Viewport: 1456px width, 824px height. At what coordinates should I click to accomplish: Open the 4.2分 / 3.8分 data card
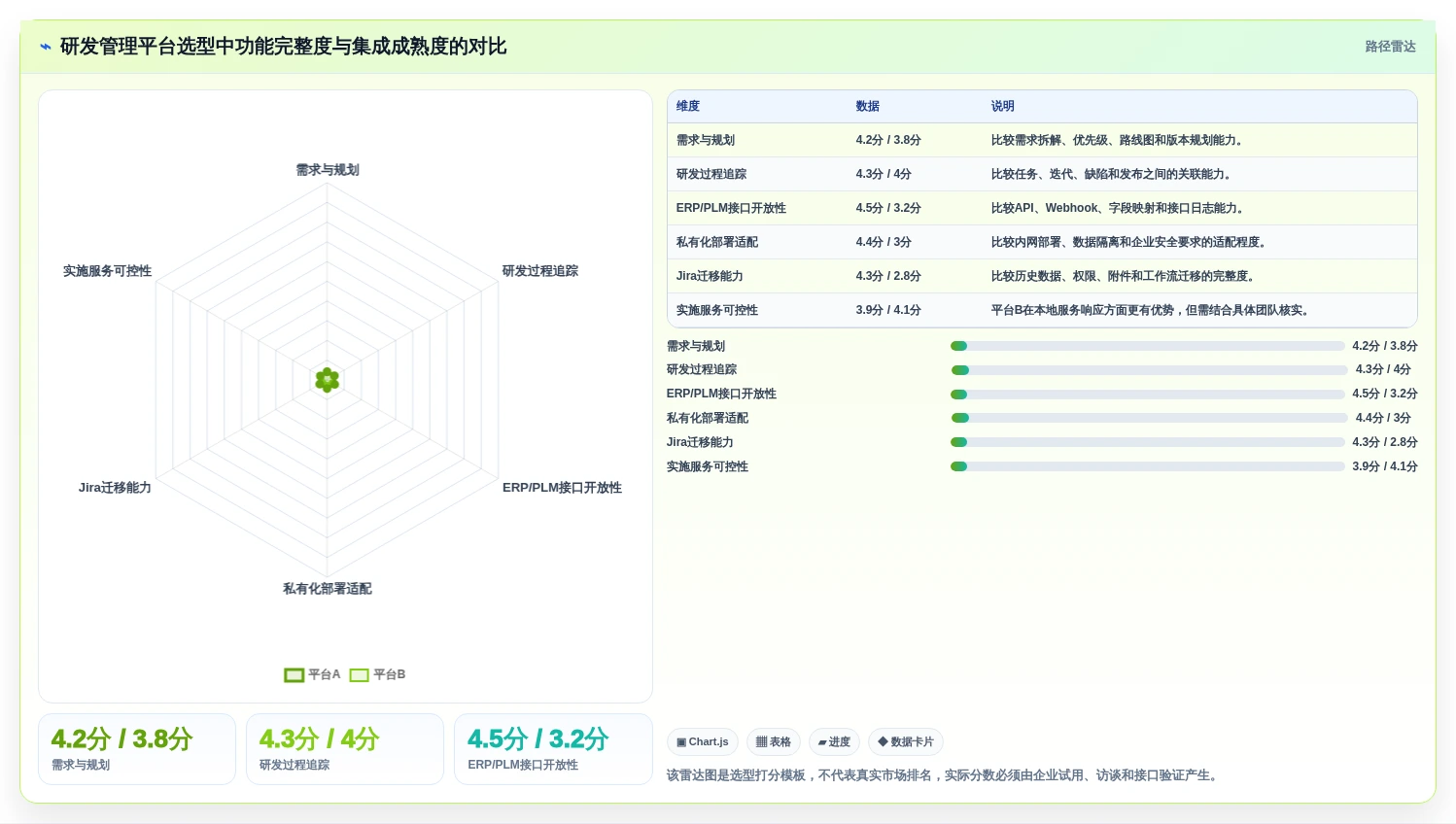(137, 749)
